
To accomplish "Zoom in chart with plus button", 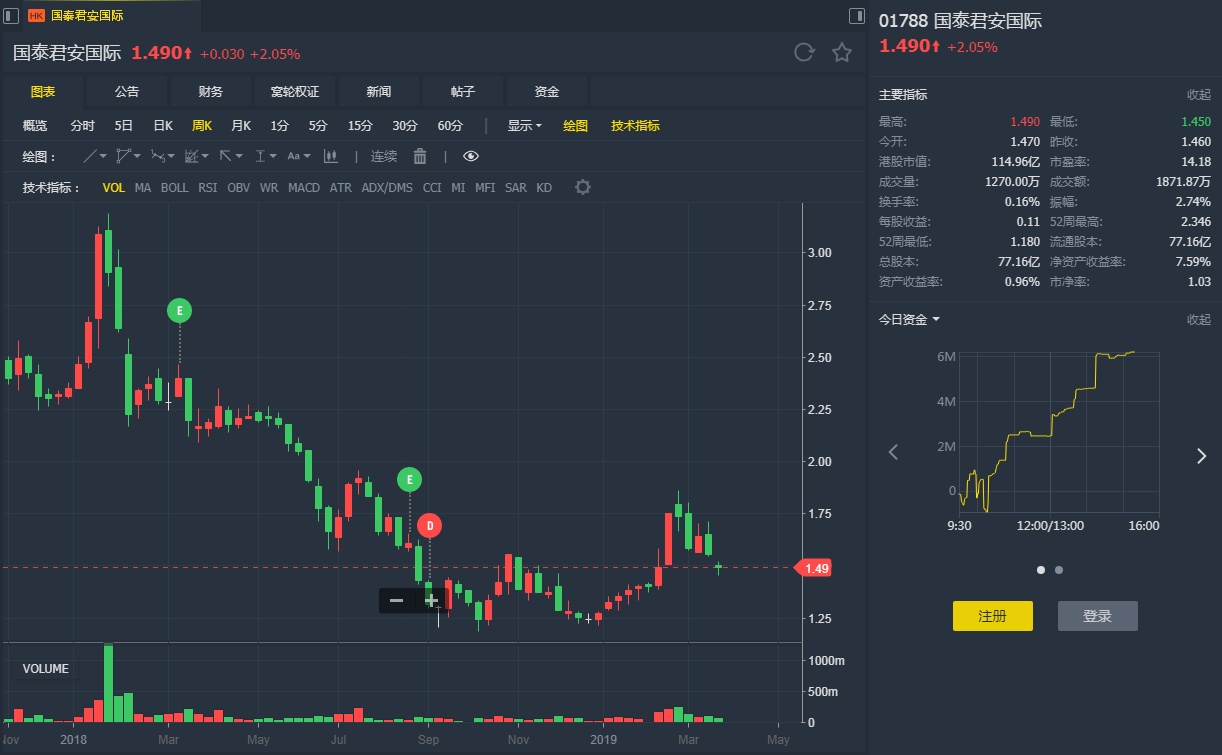I will click(x=431, y=600).
